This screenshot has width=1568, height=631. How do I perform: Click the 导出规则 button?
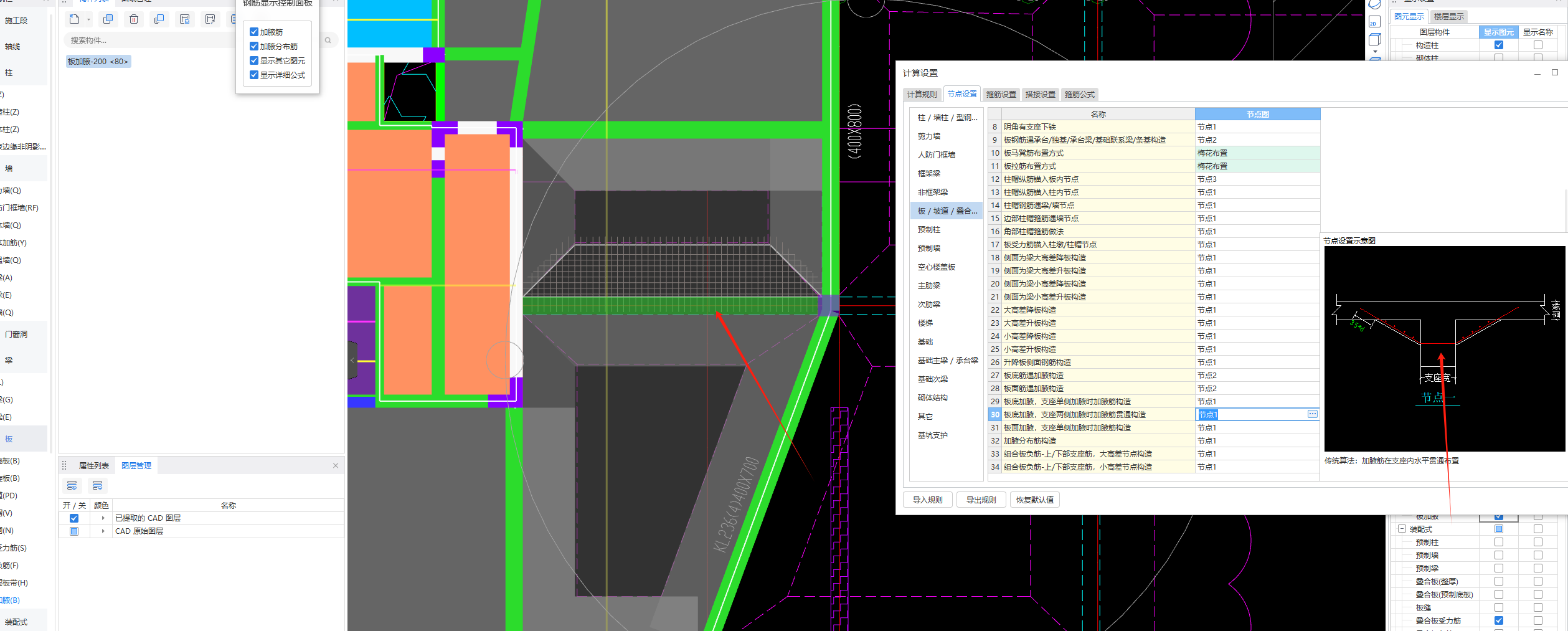click(981, 500)
